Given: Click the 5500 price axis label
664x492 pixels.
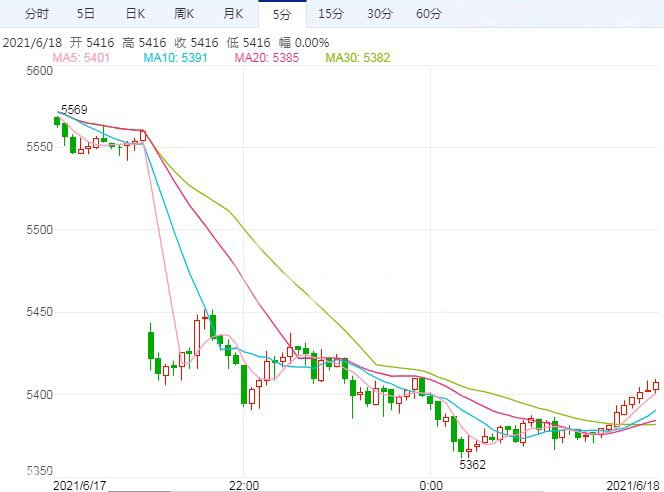Looking at the screenshot, I should coord(39,230).
